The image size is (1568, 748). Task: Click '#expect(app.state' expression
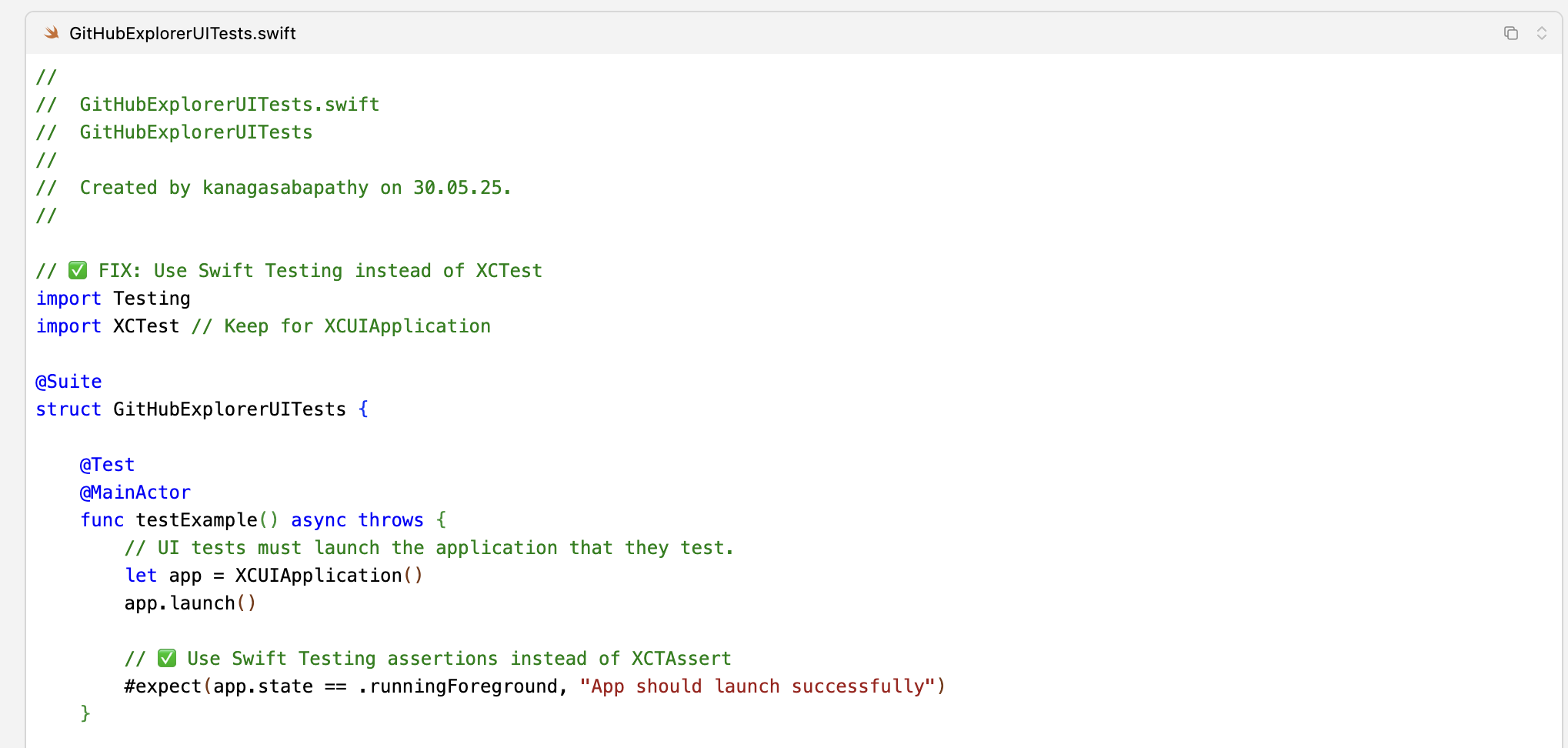pyautogui.click(x=219, y=686)
